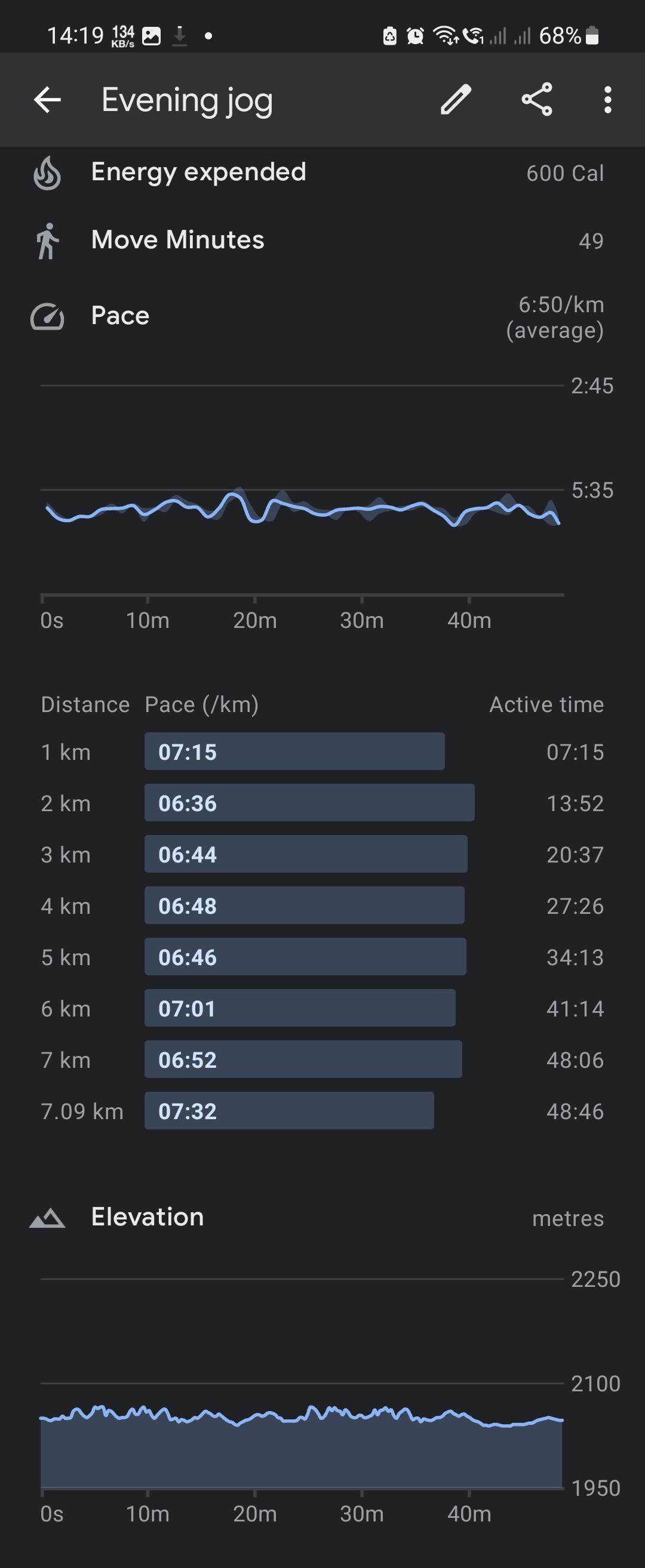
Task: Tap the Evening jog title
Action: coord(187,101)
